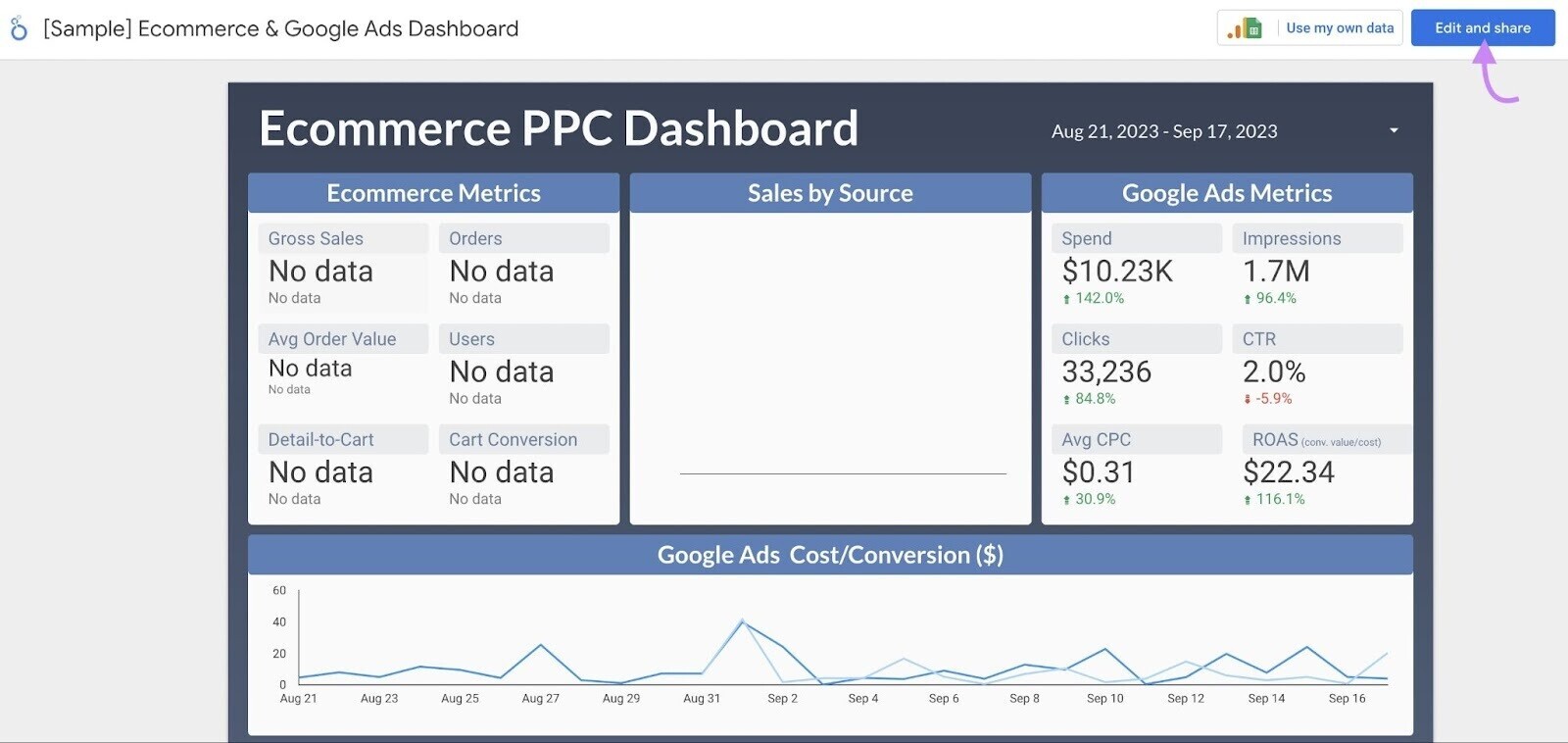Click the CTR card showing 2.0%
This screenshot has height=743, width=1568.
(x=1318, y=368)
